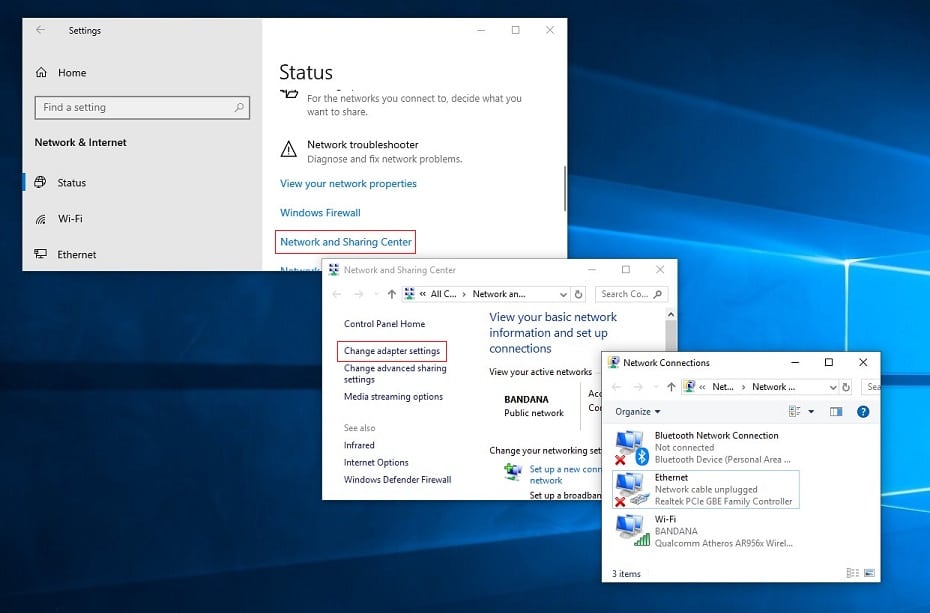The width and height of the screenshot is (930, 613).
Task: Refresh the Network and Sharing Center window
Action: point(579,294)
